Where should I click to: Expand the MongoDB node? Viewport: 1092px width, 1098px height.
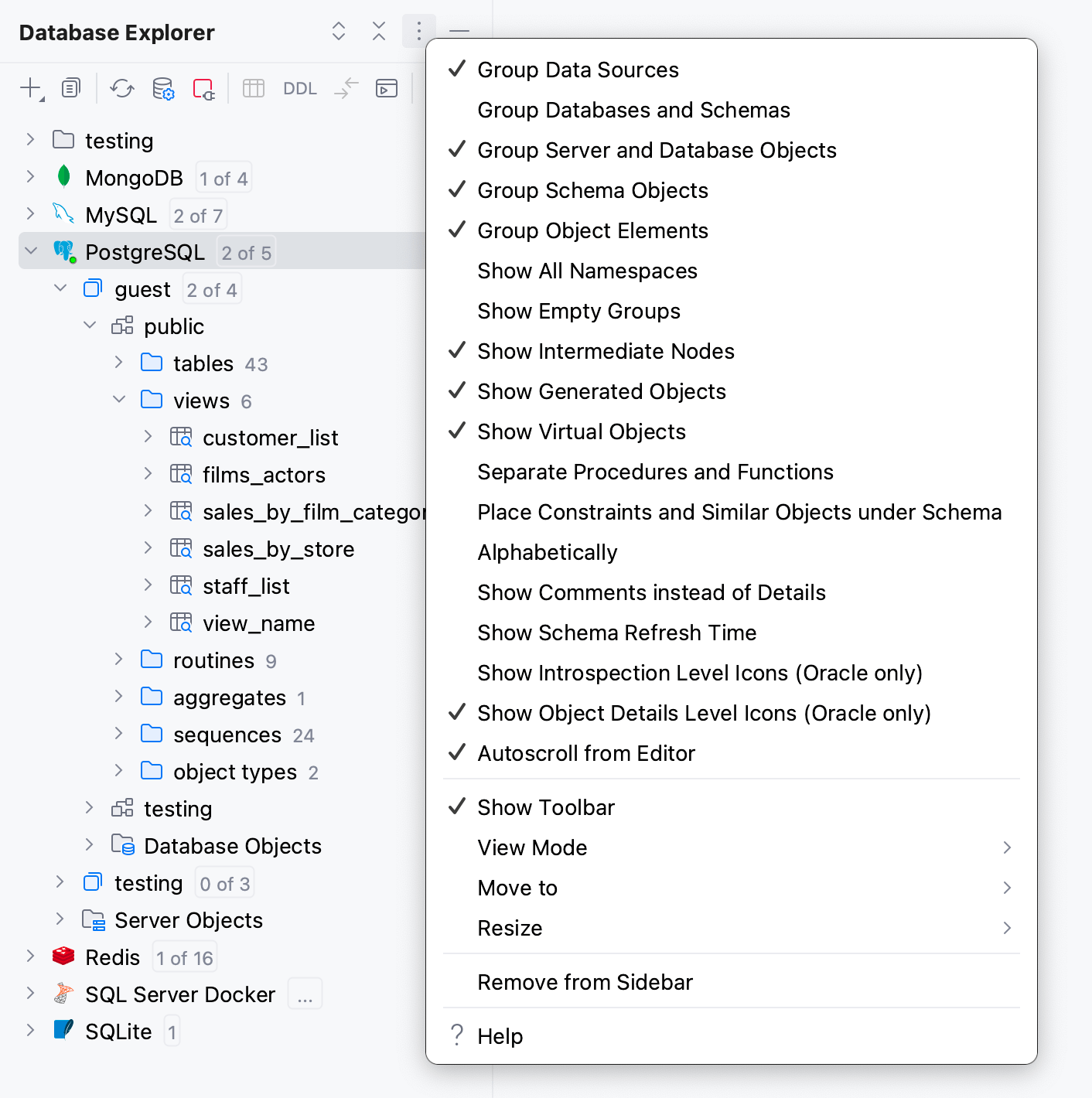(x=30, y=176)
